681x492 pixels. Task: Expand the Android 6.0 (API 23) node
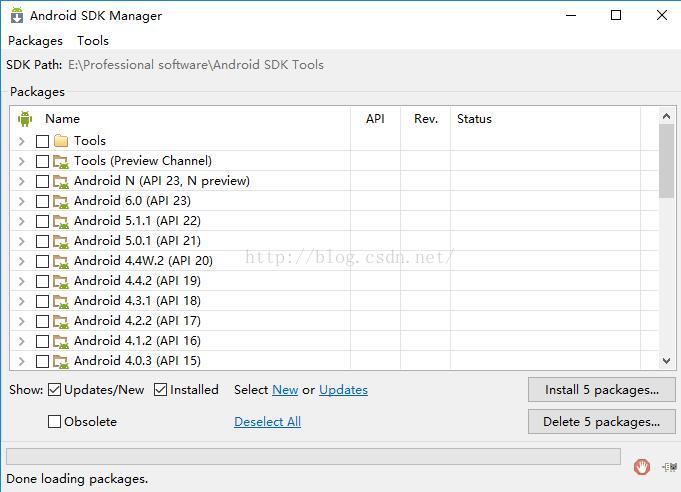(21, 201)
